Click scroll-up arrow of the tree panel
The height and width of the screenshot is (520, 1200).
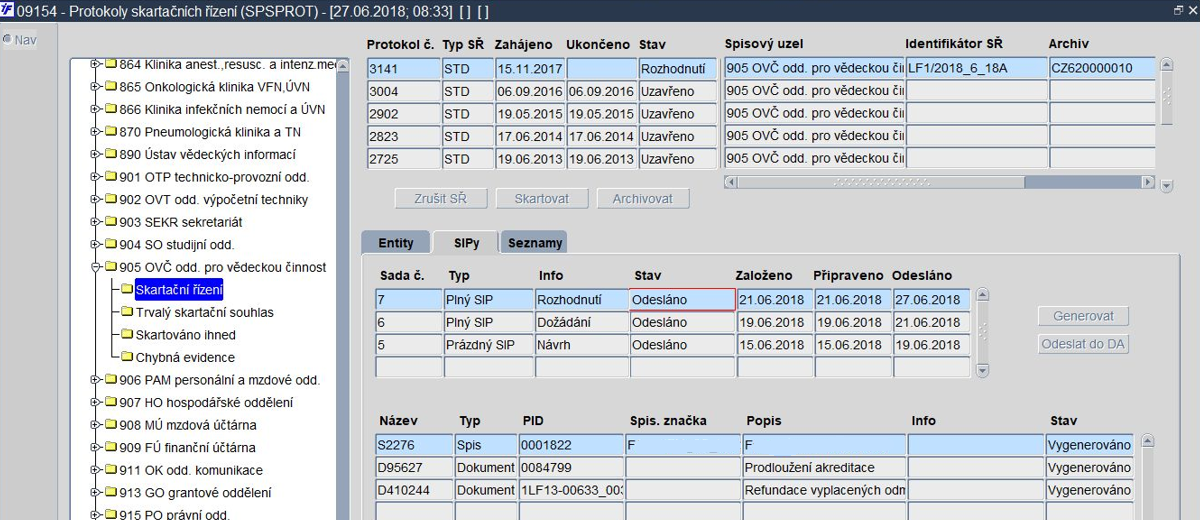pyautogui.click(x=343, y=66)
